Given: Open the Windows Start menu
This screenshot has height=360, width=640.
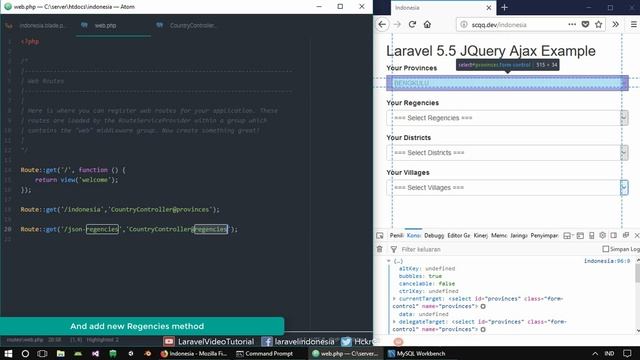Looking at the screenshot, I should (8, 353).
